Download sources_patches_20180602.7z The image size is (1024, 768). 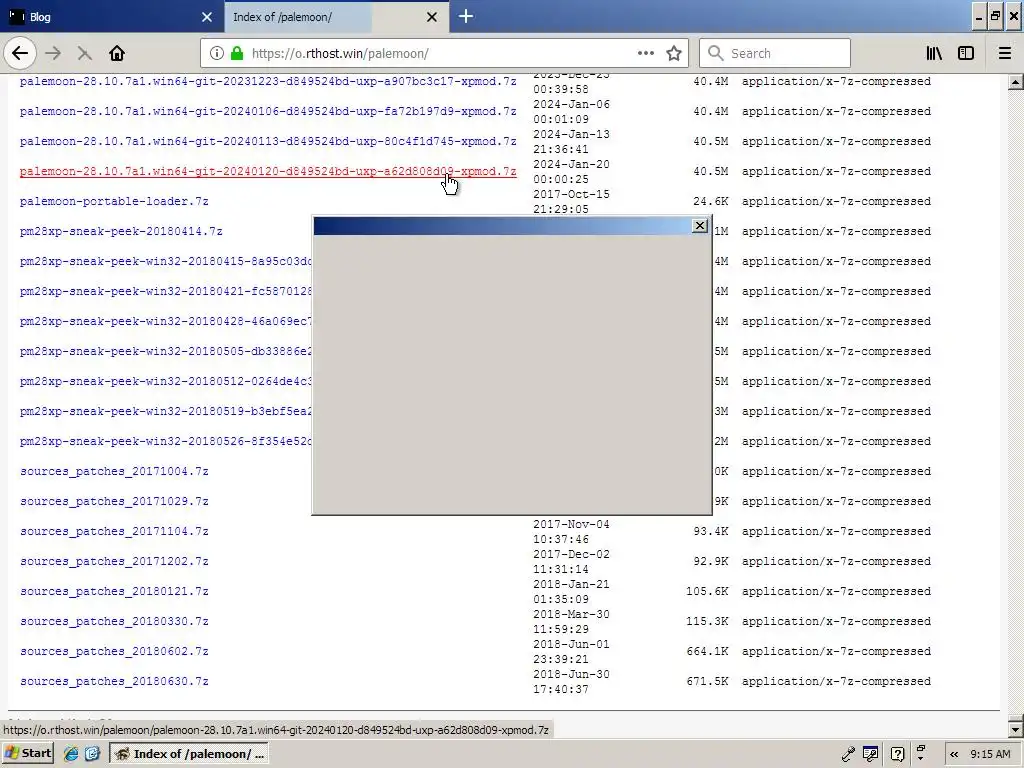[x=114, y=652]
